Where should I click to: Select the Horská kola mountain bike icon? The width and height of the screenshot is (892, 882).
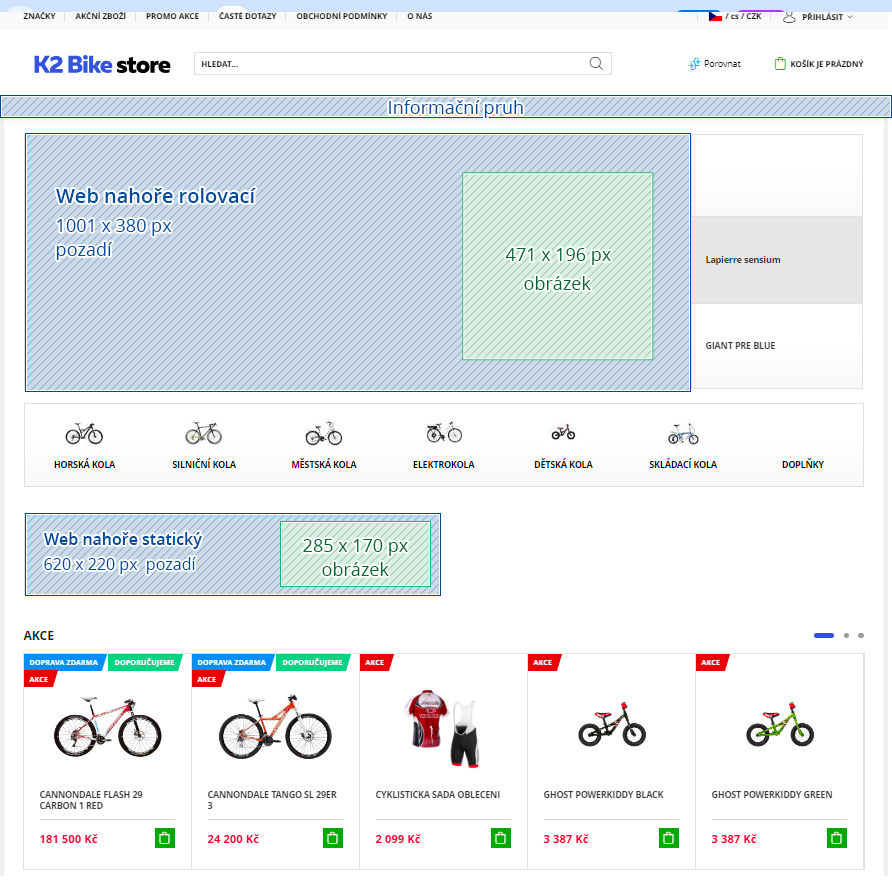(84, 433)
